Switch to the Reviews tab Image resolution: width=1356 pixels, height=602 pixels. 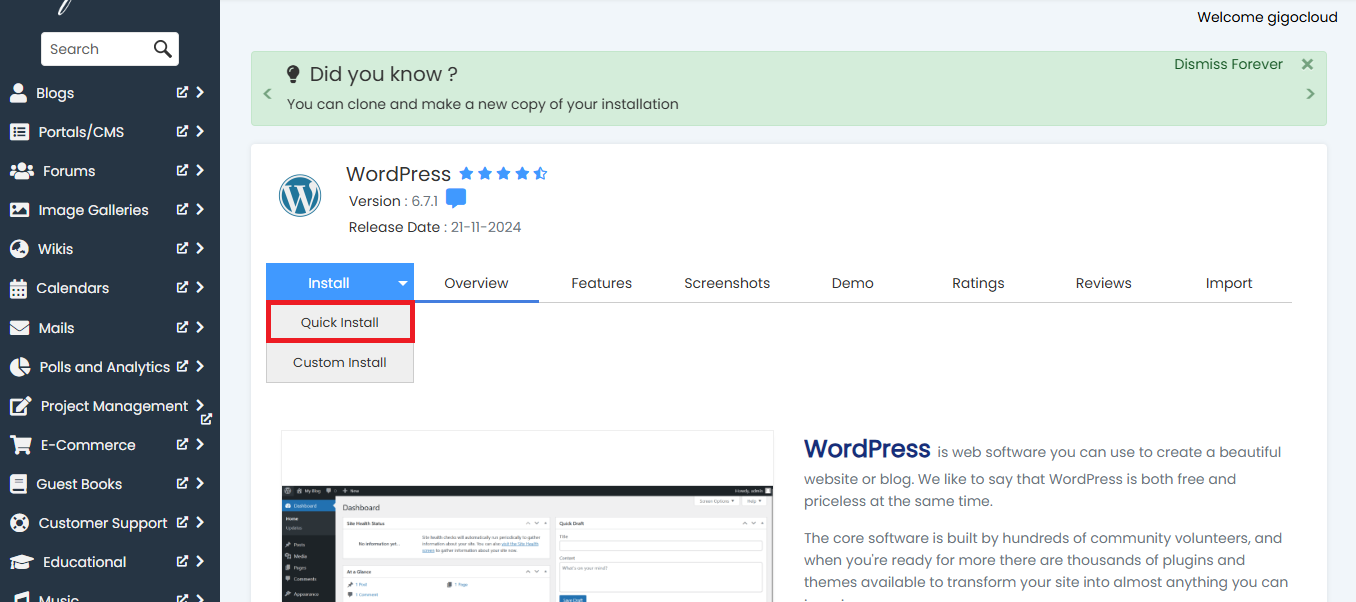[x=1104, y=283]
